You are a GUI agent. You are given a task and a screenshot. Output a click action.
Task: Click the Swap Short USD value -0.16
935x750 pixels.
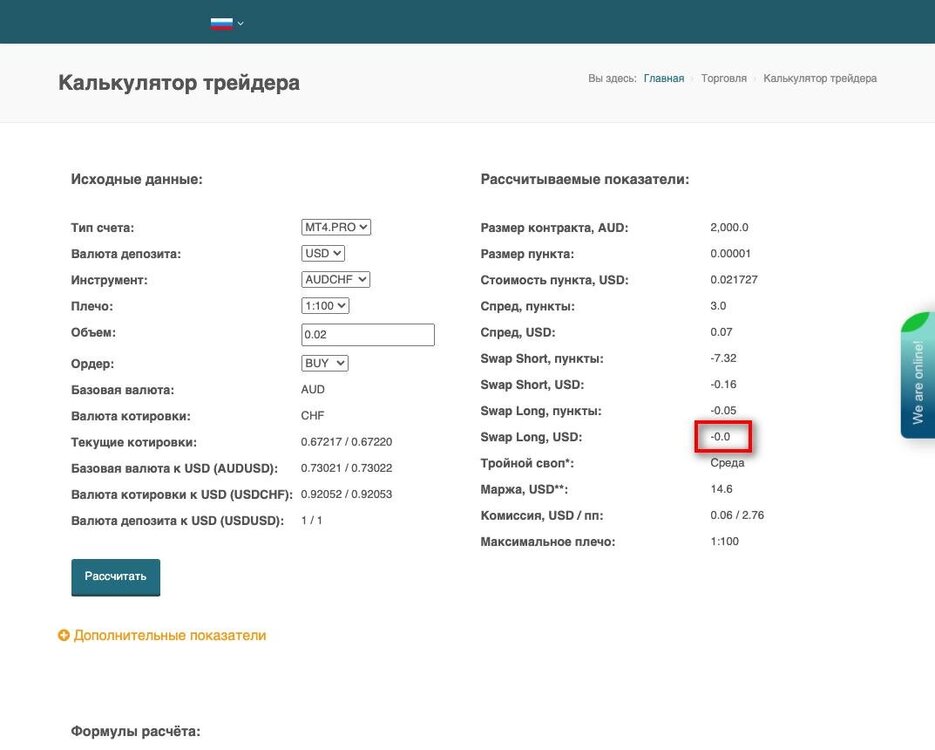coord(723,385)
